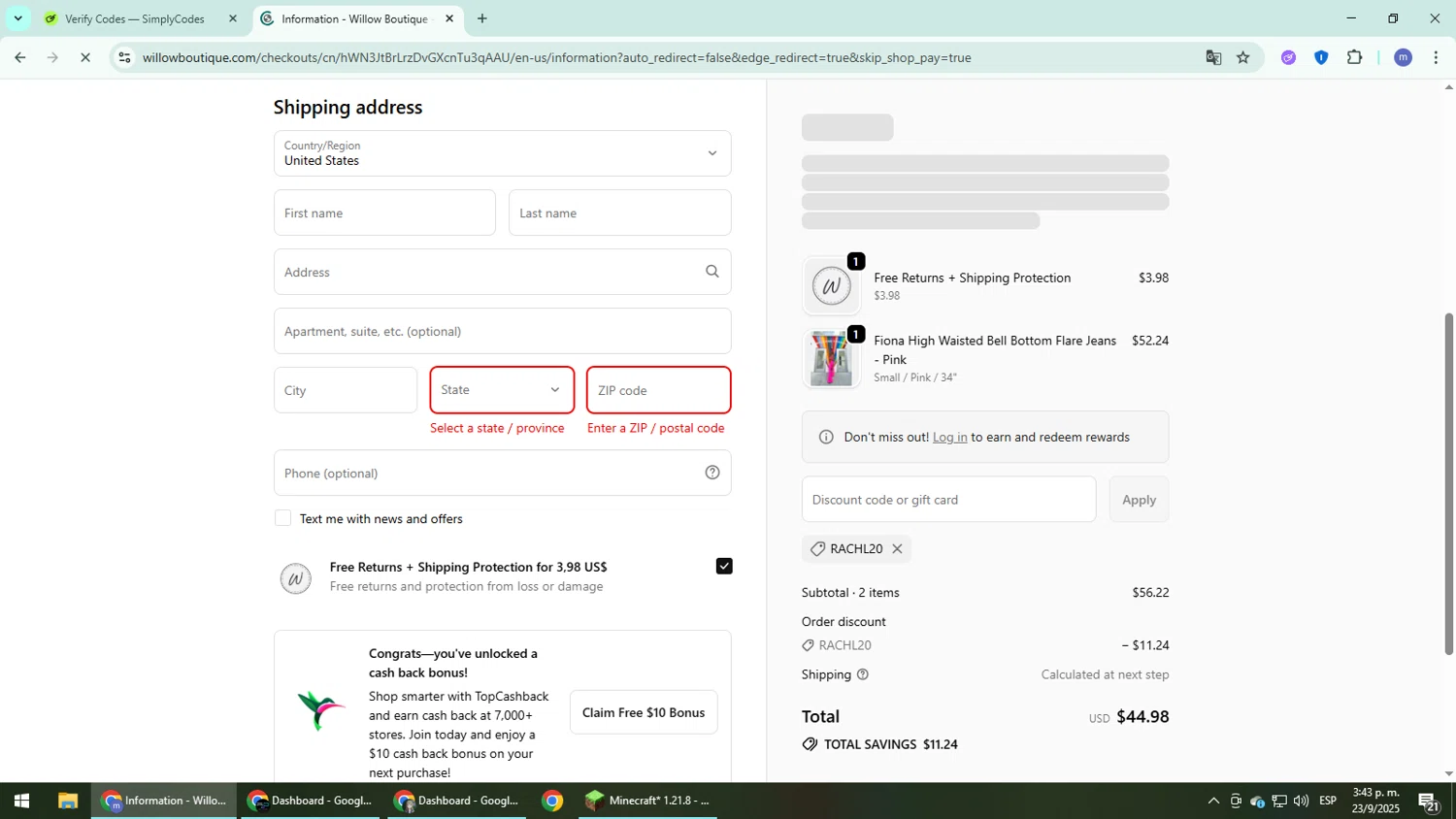
Task: Open Minecraft 1.21.8 from the taskbar
Action: tap(647, 801)
